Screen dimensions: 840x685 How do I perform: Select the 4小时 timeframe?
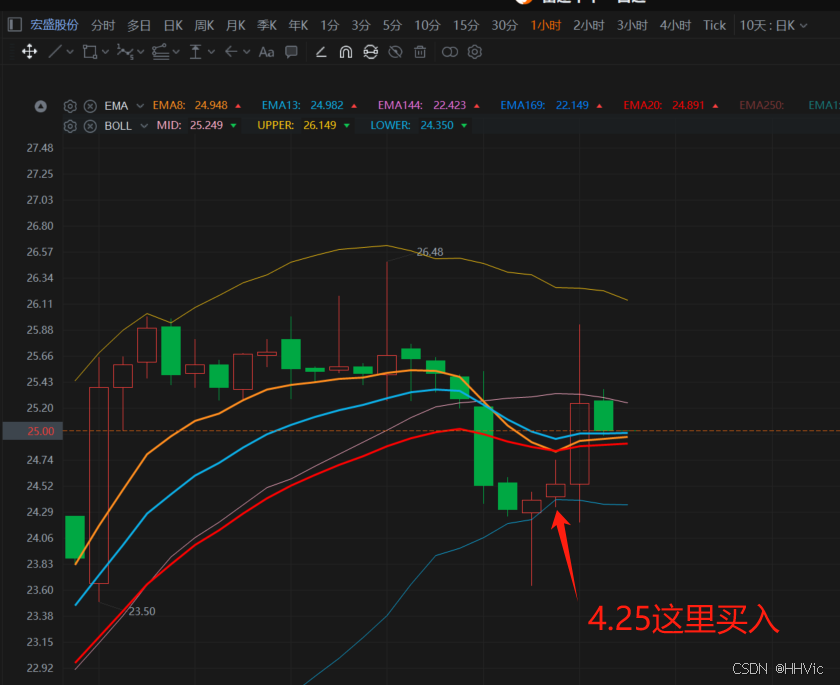pos(676,25)
